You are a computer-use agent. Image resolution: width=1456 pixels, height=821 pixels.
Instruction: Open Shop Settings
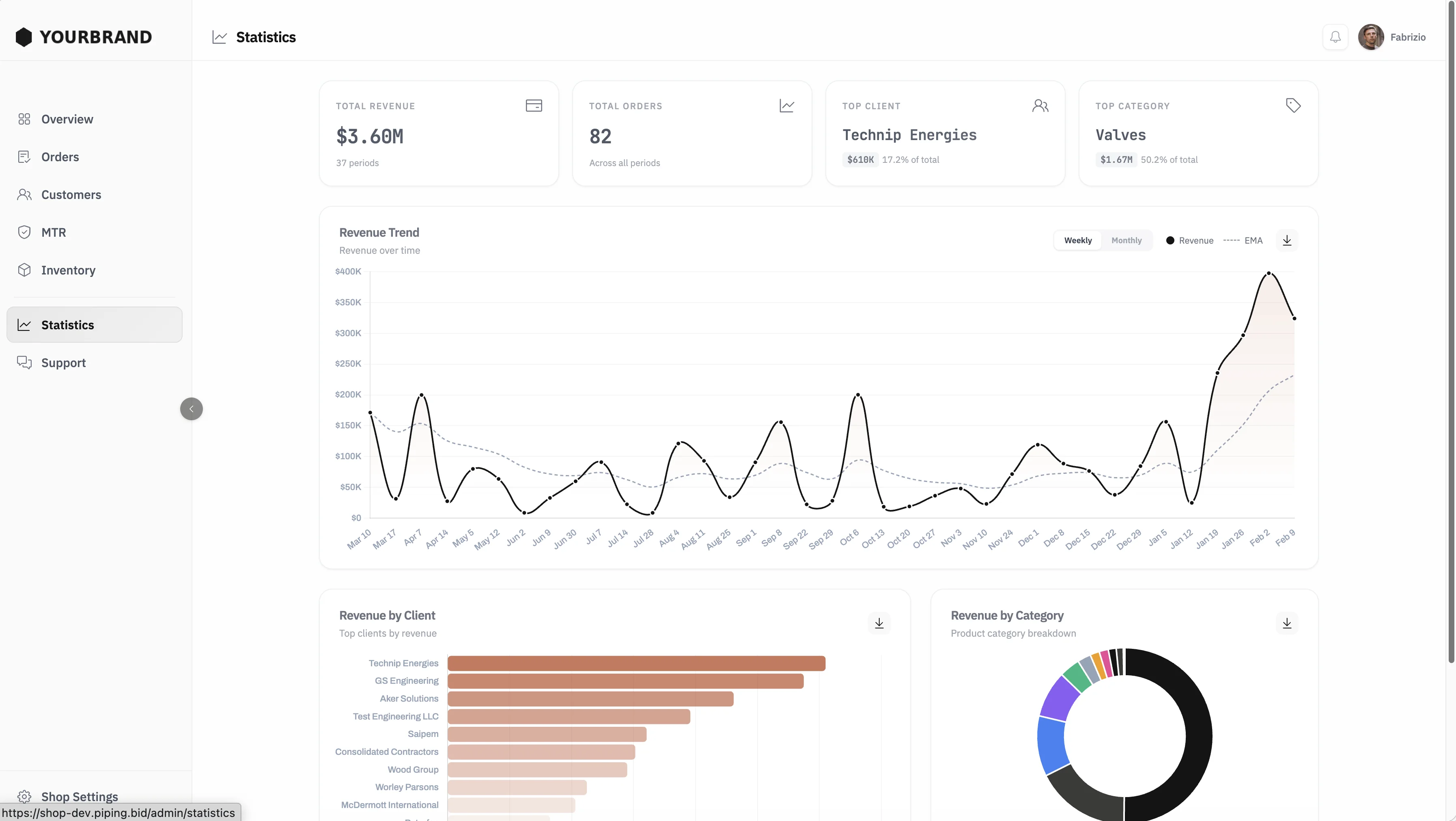[79, 796]
